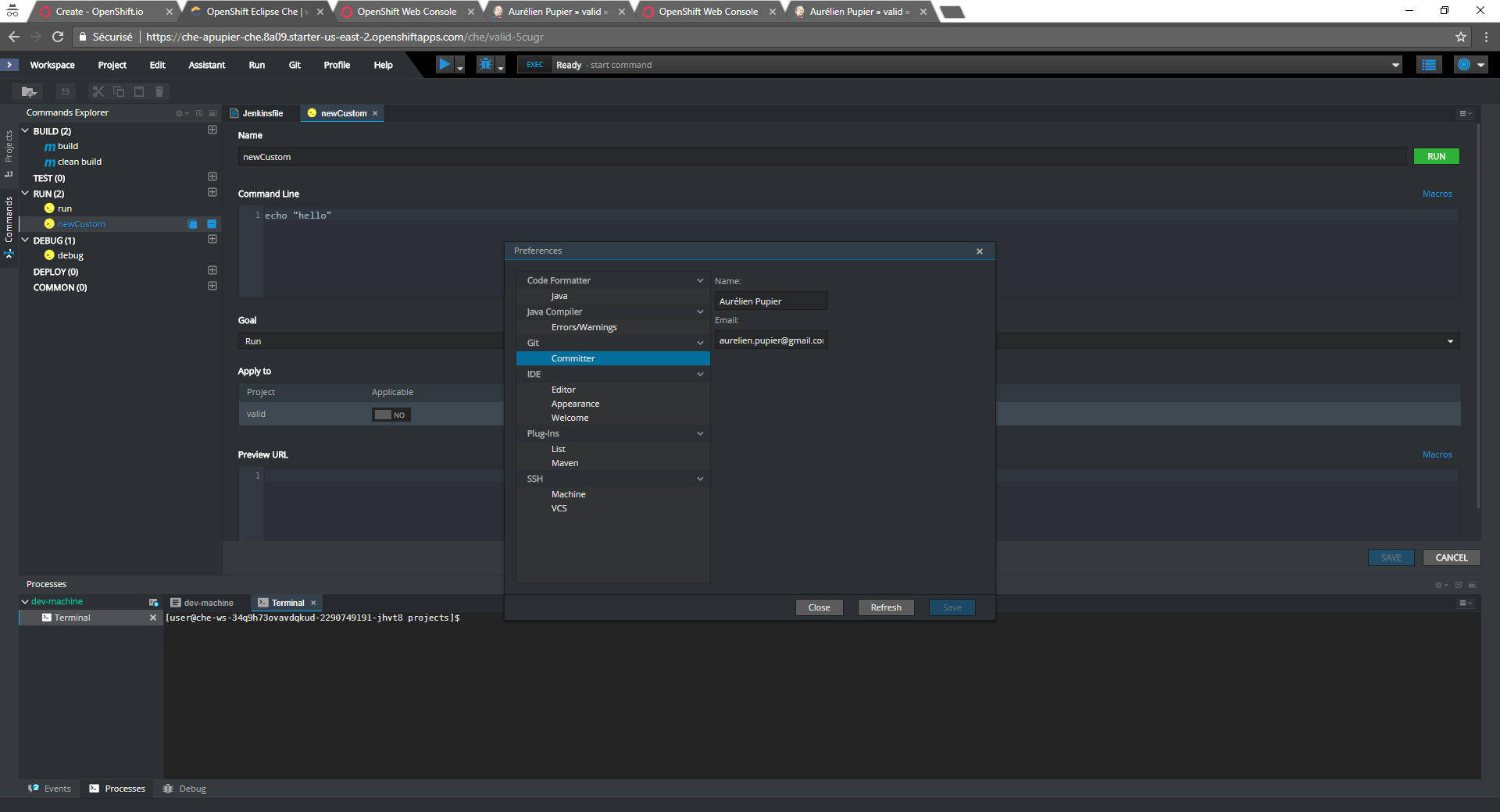
Task: Open the Profile menu
Action: 337,65
